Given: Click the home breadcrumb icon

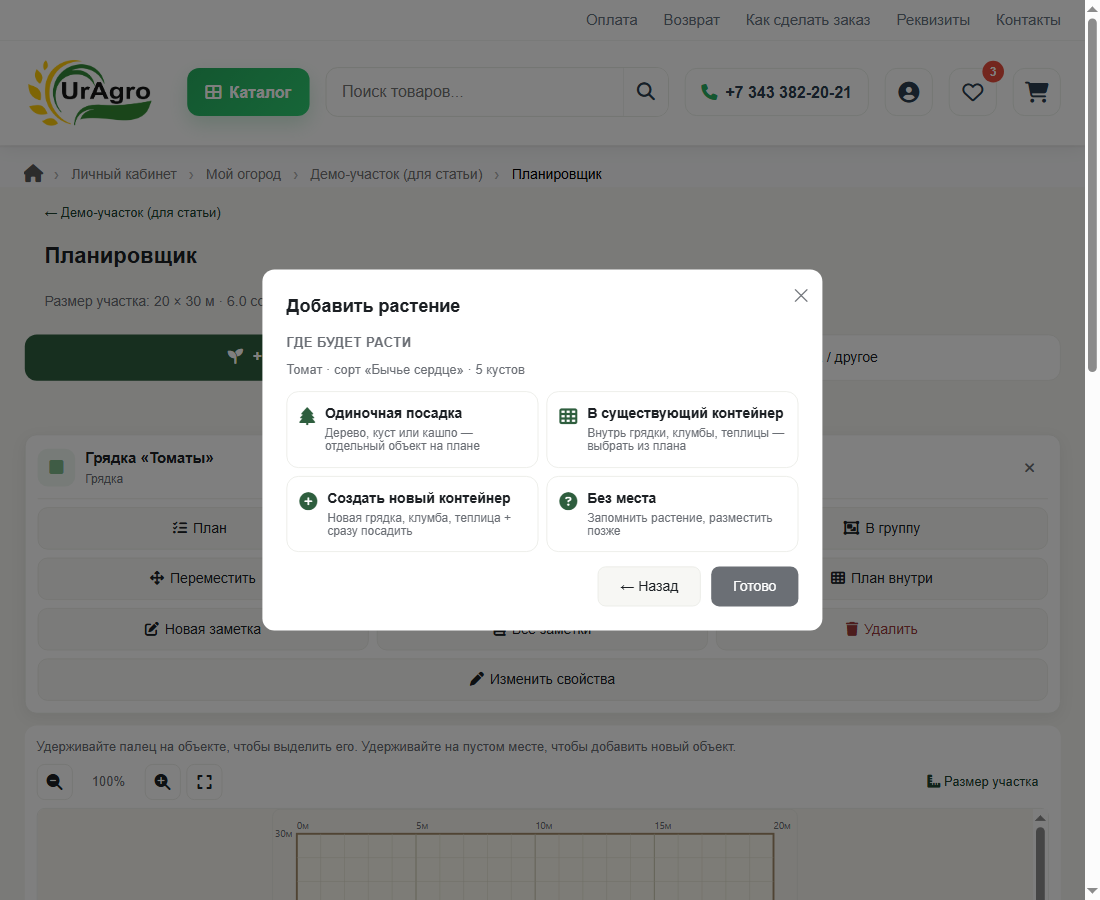Looking at the screenshot, I should point(33,174).
